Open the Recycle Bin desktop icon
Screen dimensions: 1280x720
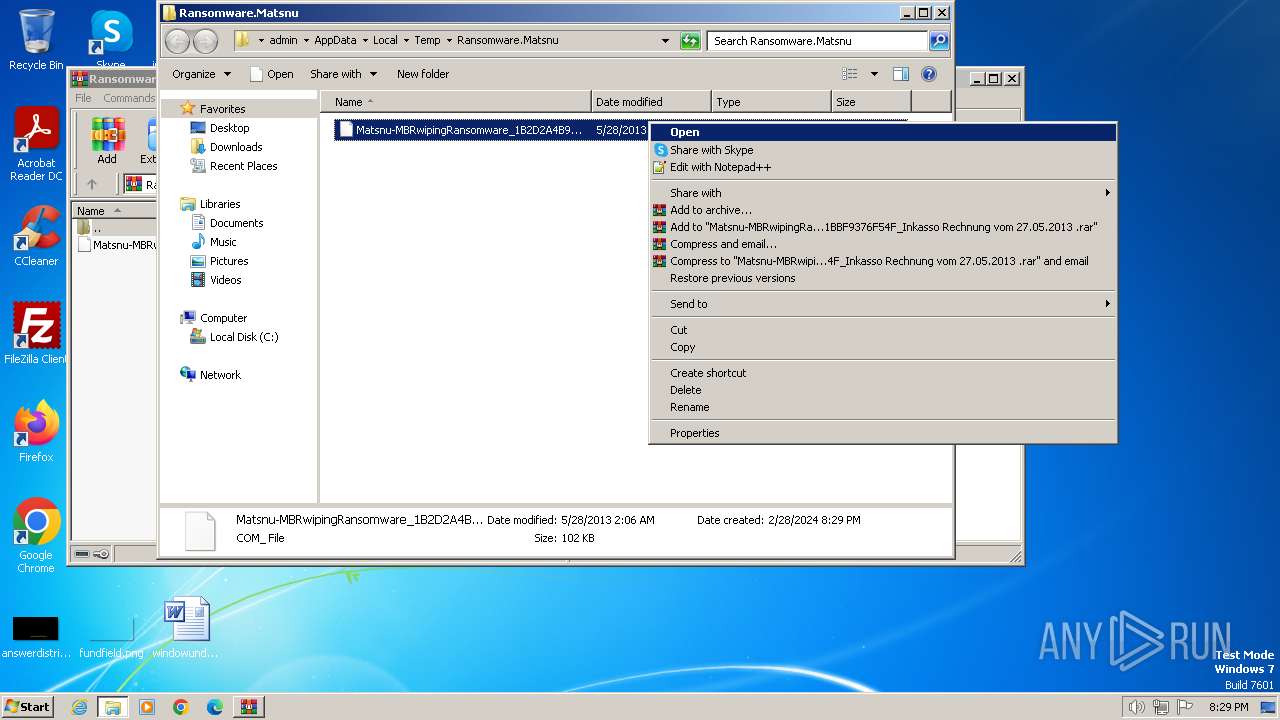point(36,40)
